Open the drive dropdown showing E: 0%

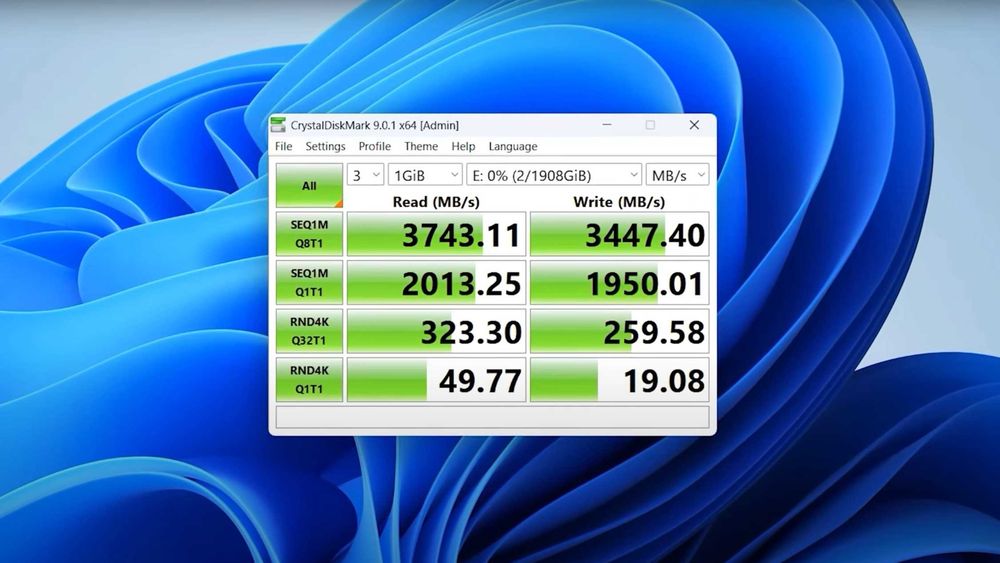click(554, 175)
